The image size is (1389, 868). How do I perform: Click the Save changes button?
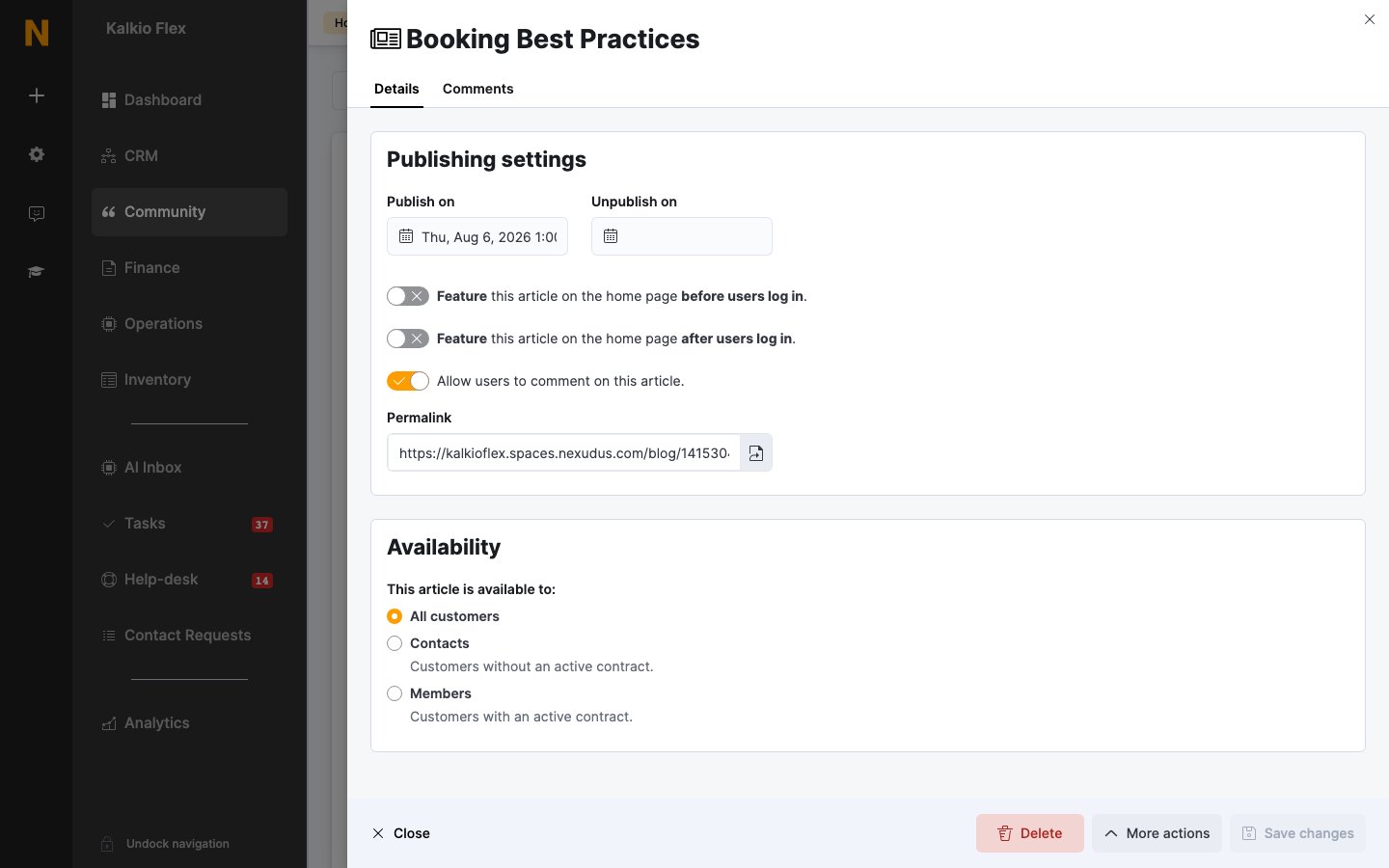1297,833
